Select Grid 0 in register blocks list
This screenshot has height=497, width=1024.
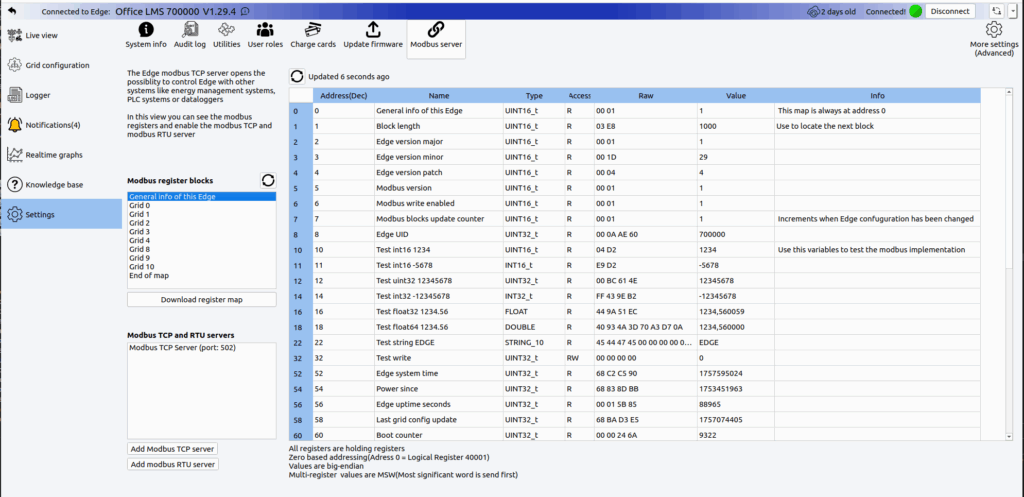coord(202,205)
